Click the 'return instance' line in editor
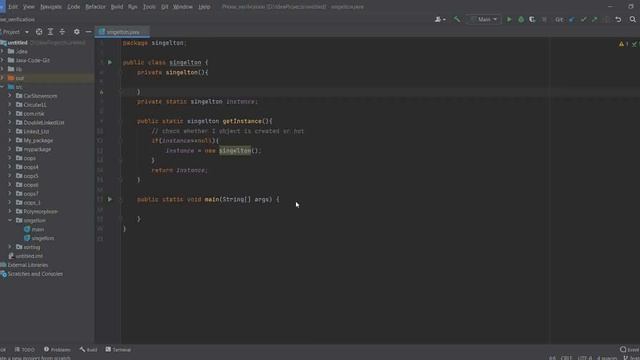Image resolution: width=640 pixels, height=360 pixels. click(x=180, y=170)
